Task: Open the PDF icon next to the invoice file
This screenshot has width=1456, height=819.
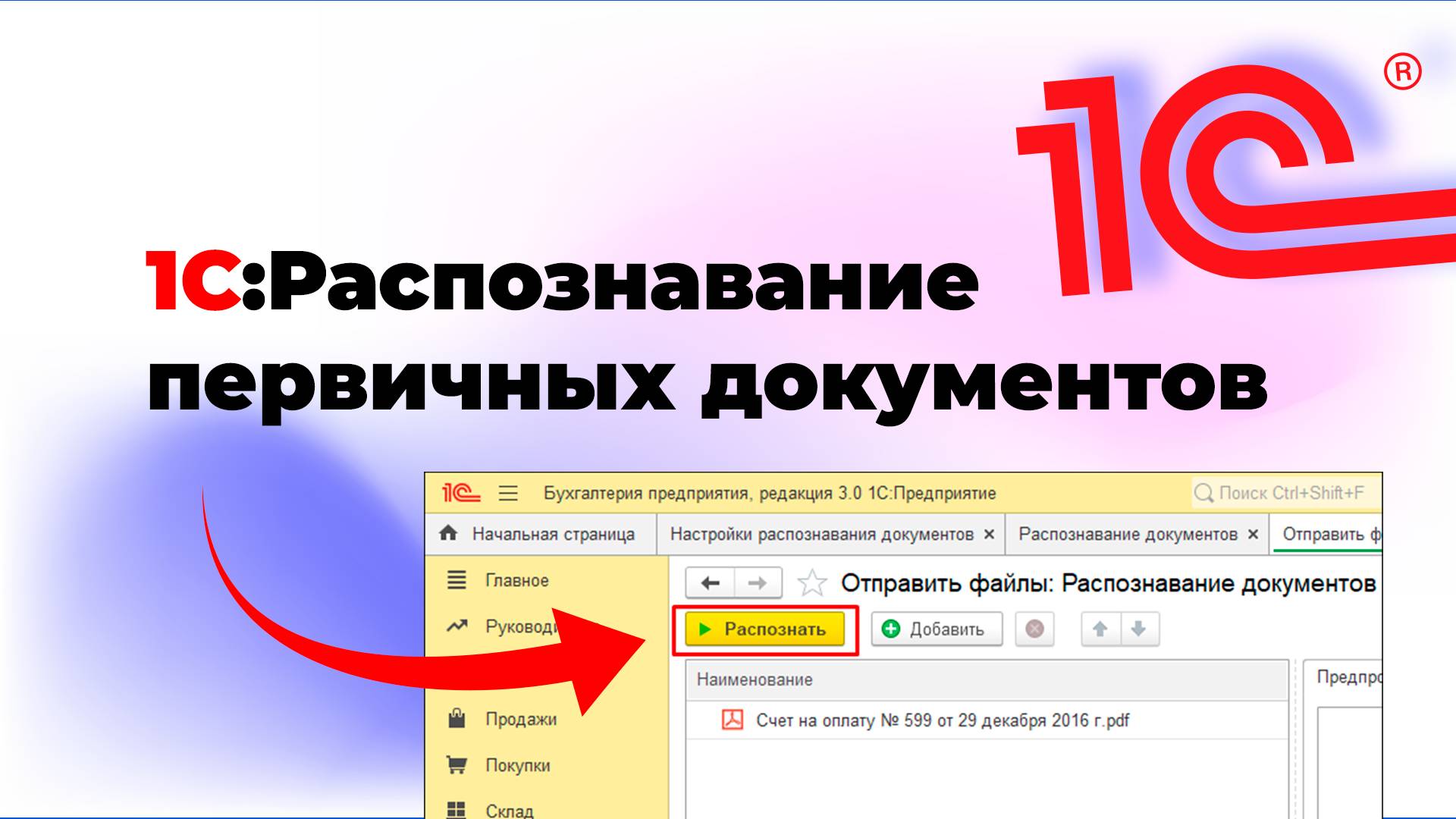Action: pos(732,720)
